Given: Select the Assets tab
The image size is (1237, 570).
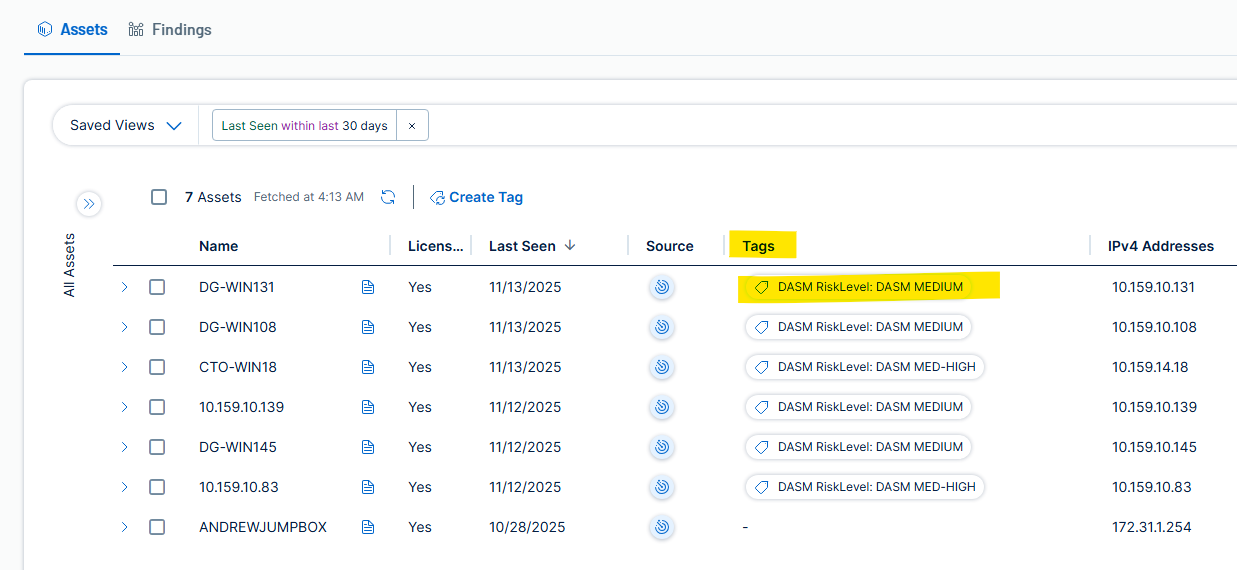Looking at the screenshot, I should pyautogui.click(x=72, y=30).
